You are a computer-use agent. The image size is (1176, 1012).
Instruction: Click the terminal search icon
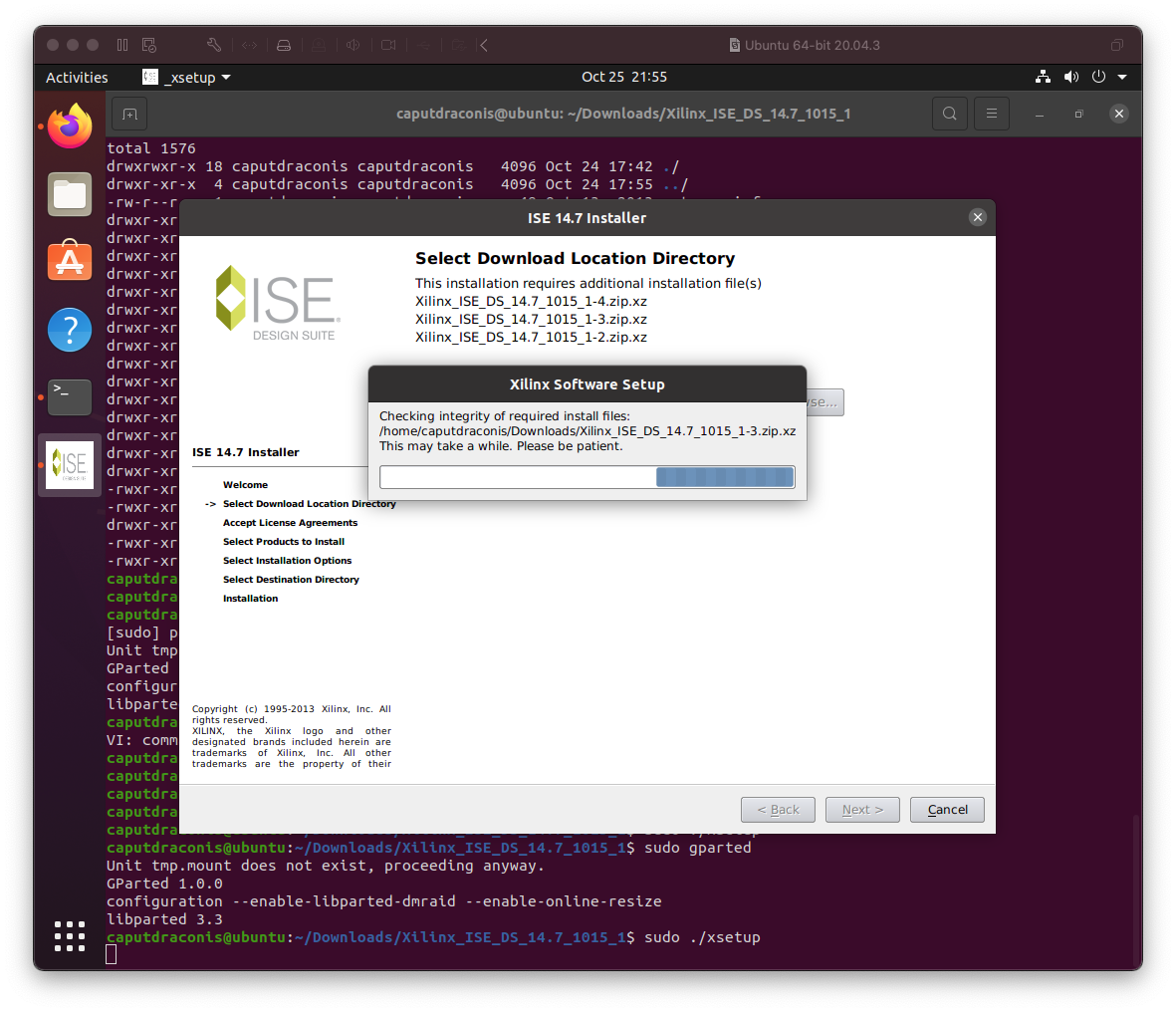pos(950,114)
